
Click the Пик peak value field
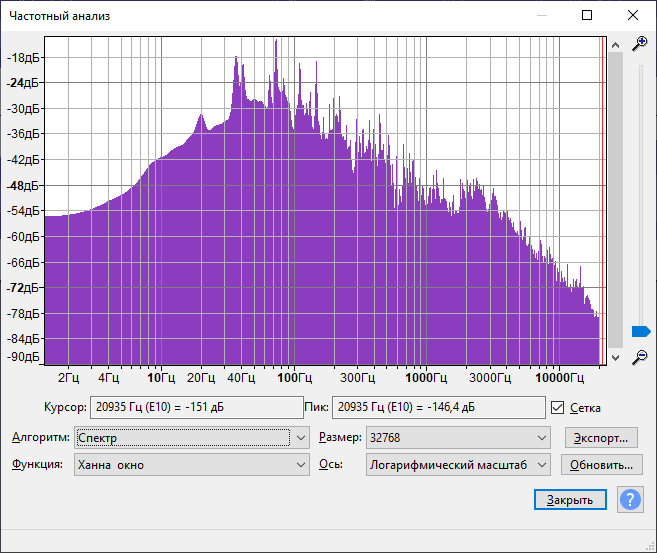[438, 408]
